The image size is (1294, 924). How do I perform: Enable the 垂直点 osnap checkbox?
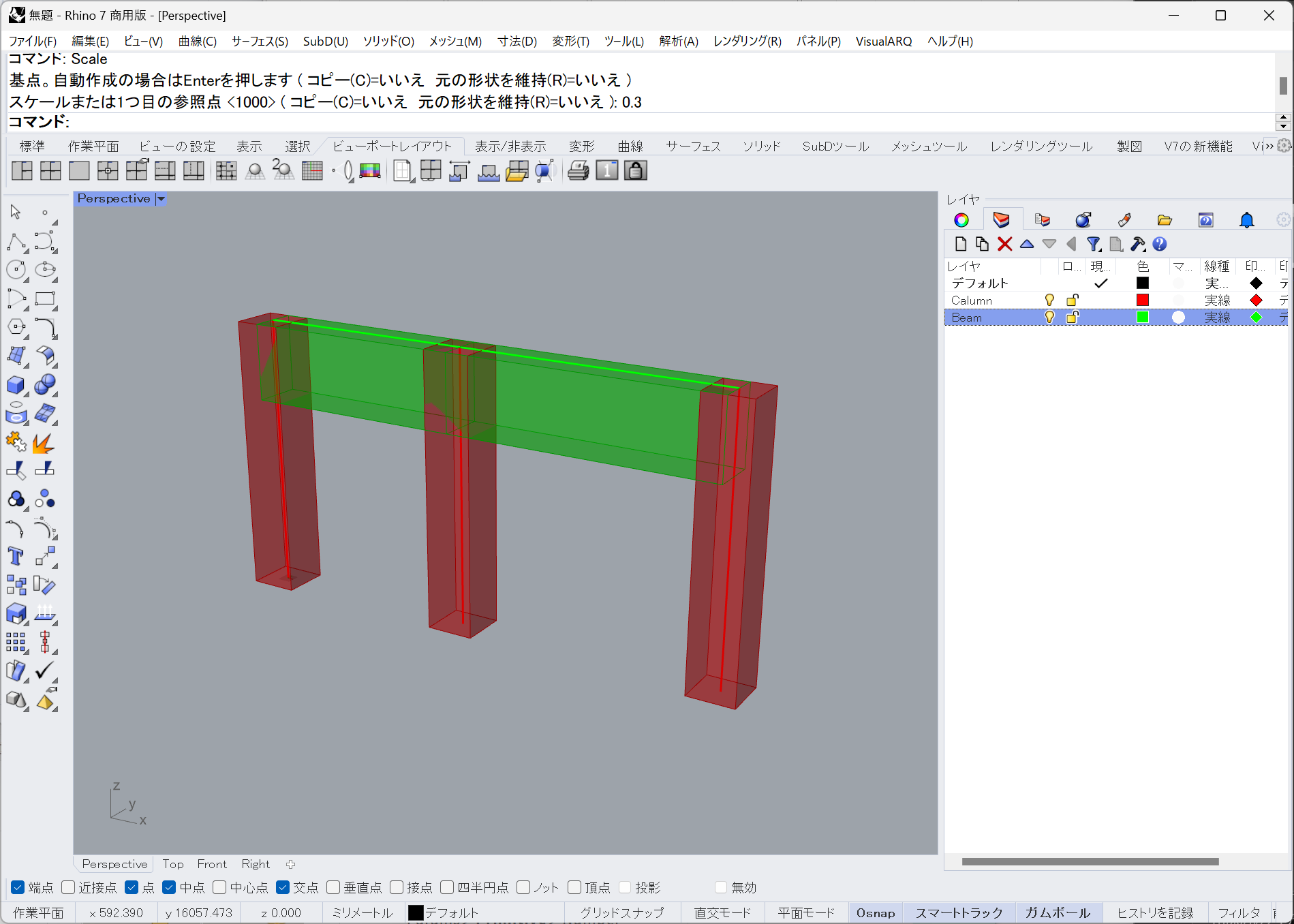click(333, 887)
